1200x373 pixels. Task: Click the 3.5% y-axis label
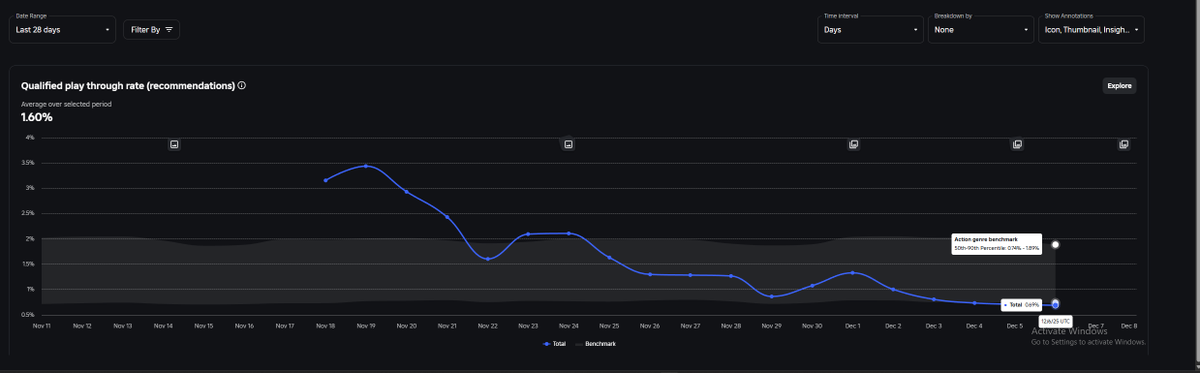27,163
